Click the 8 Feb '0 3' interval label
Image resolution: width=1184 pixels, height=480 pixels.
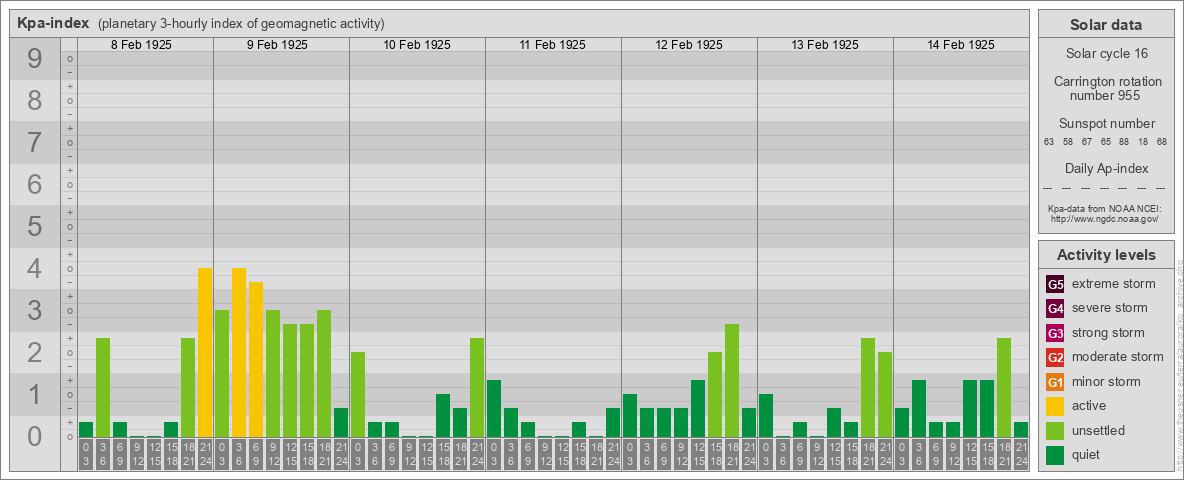pyautogui.click(x=86, y=454)
